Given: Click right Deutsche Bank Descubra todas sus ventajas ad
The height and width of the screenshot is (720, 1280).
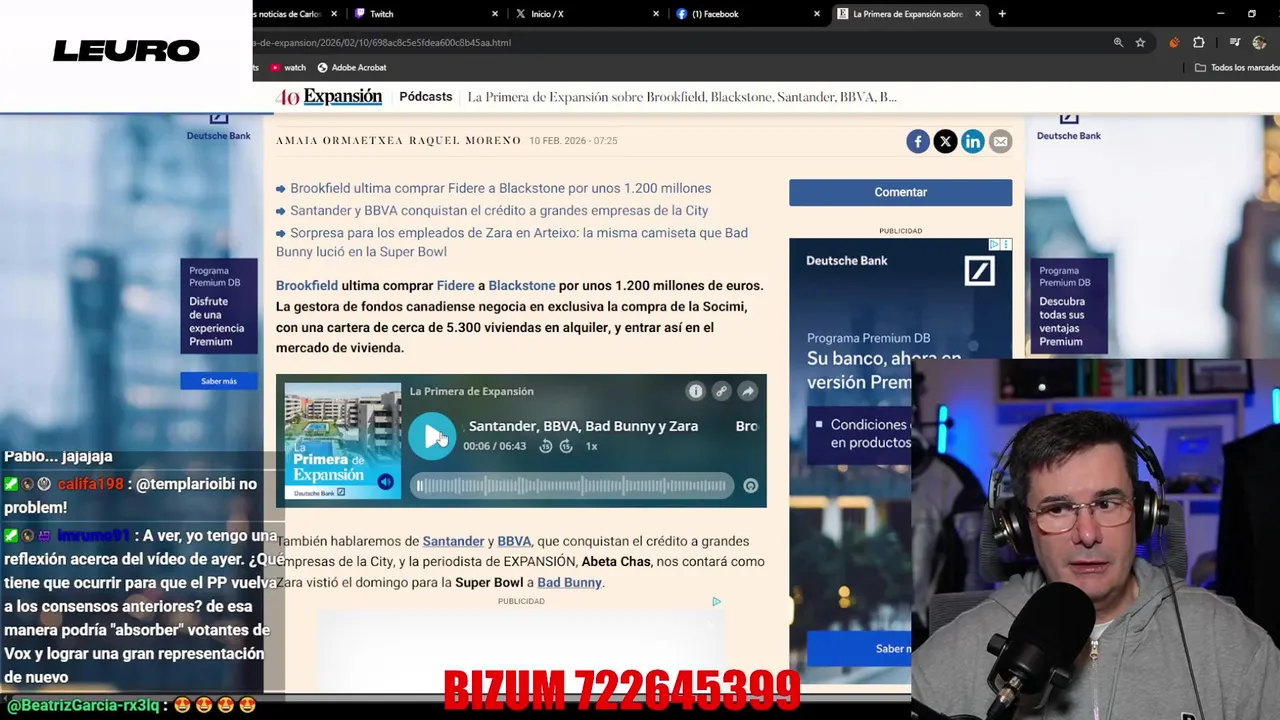Looking at the screenshot, I should (x=1069, y=306).
